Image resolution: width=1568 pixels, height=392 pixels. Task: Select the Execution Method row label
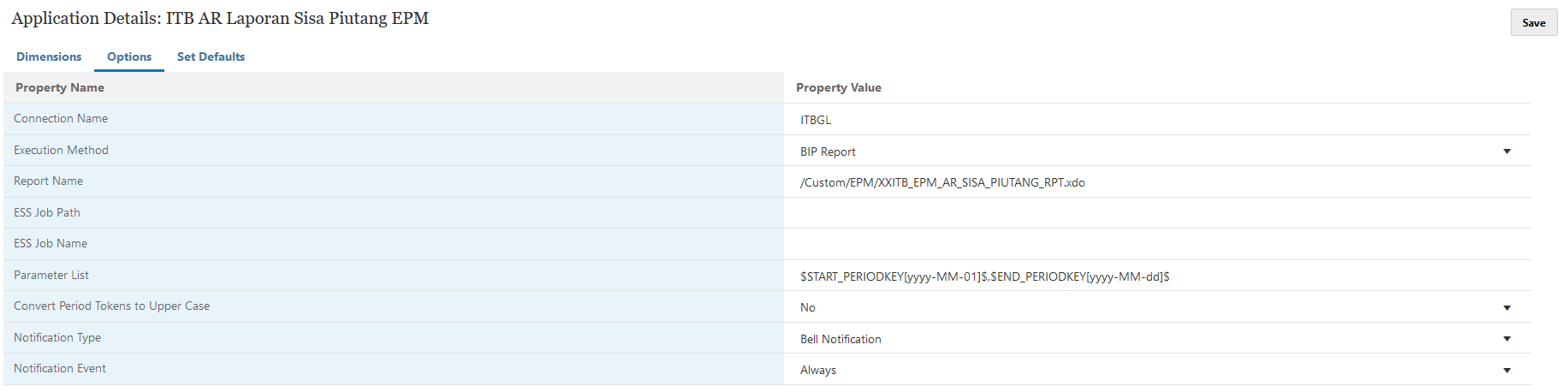click(61, 150)
